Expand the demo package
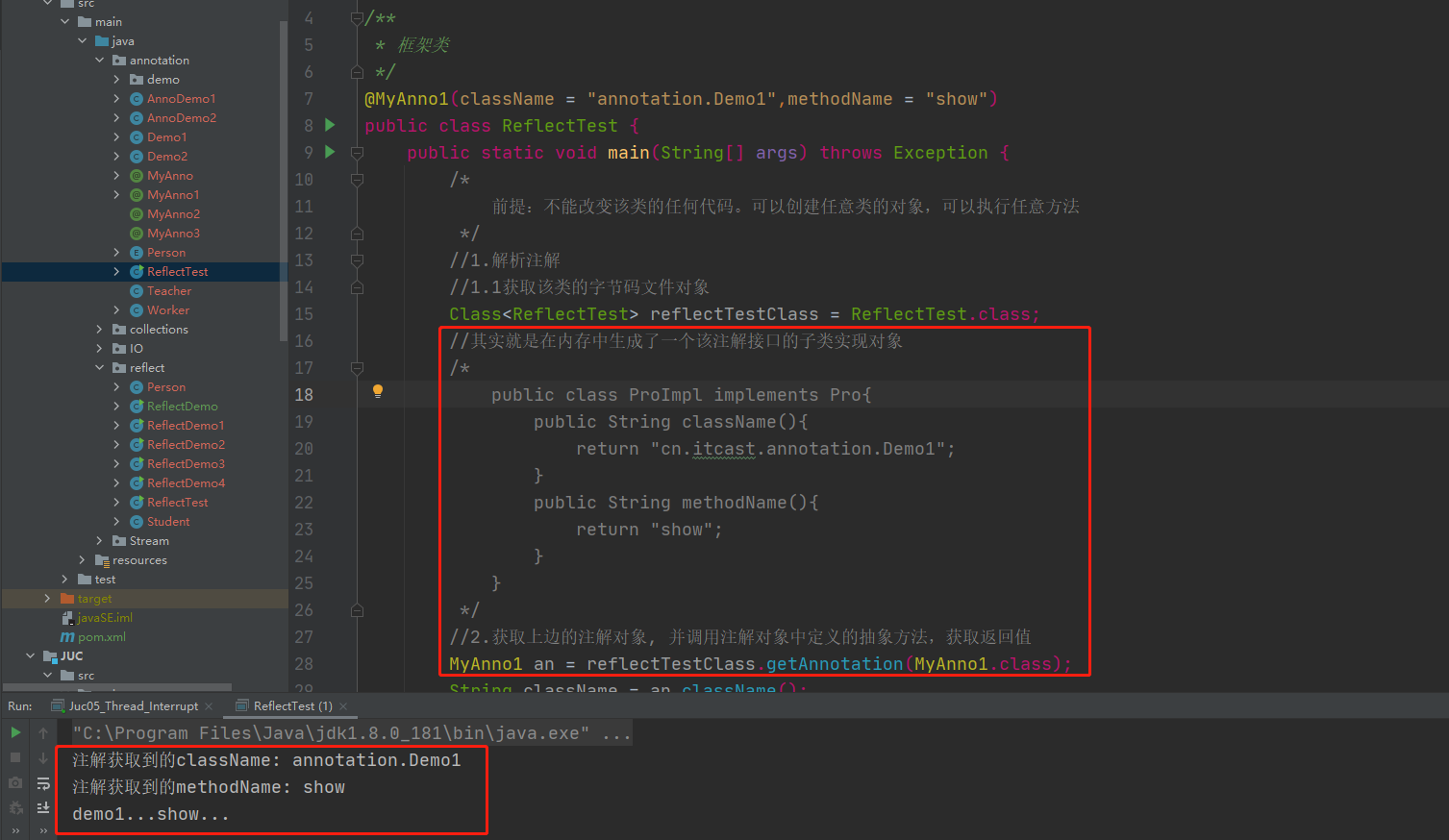 coord(116,79)
